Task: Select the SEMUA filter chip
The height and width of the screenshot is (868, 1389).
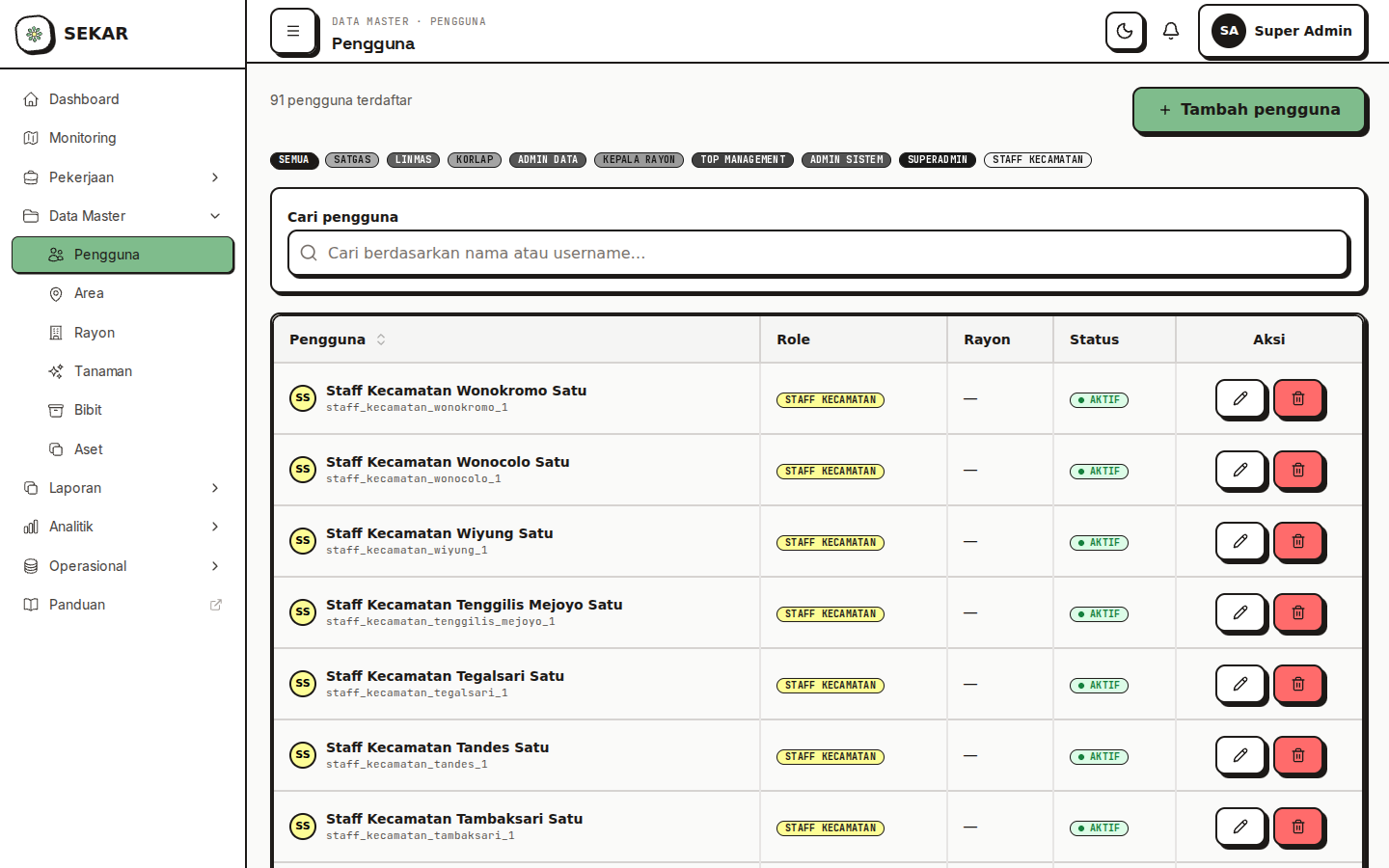Action: 294,160
